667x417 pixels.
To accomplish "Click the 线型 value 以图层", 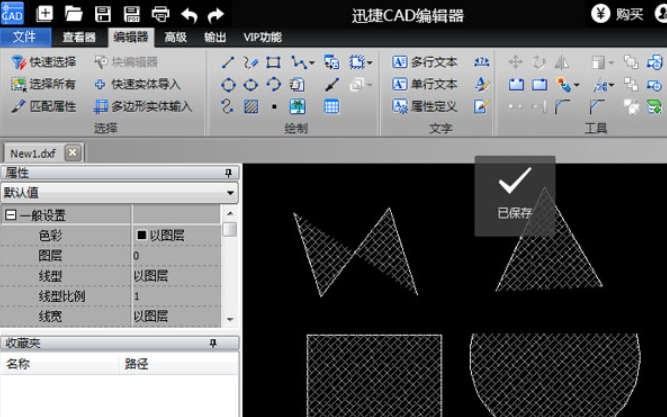I will tap(177, 276).
